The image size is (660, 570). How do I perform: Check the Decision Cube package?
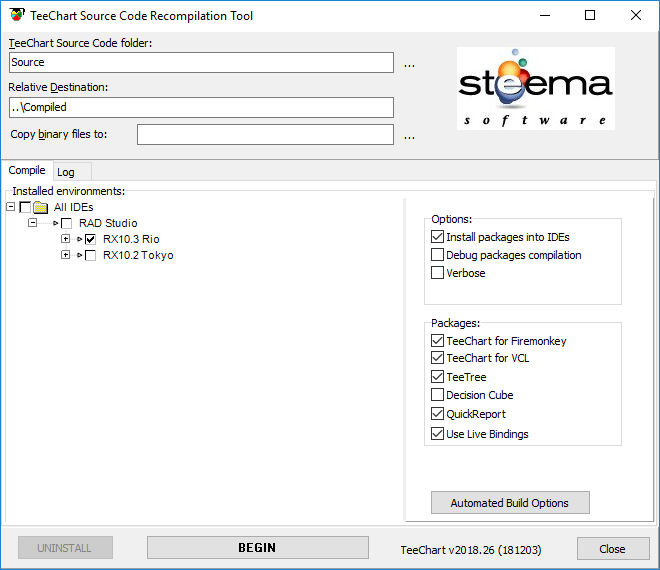[x=437, y=395]
